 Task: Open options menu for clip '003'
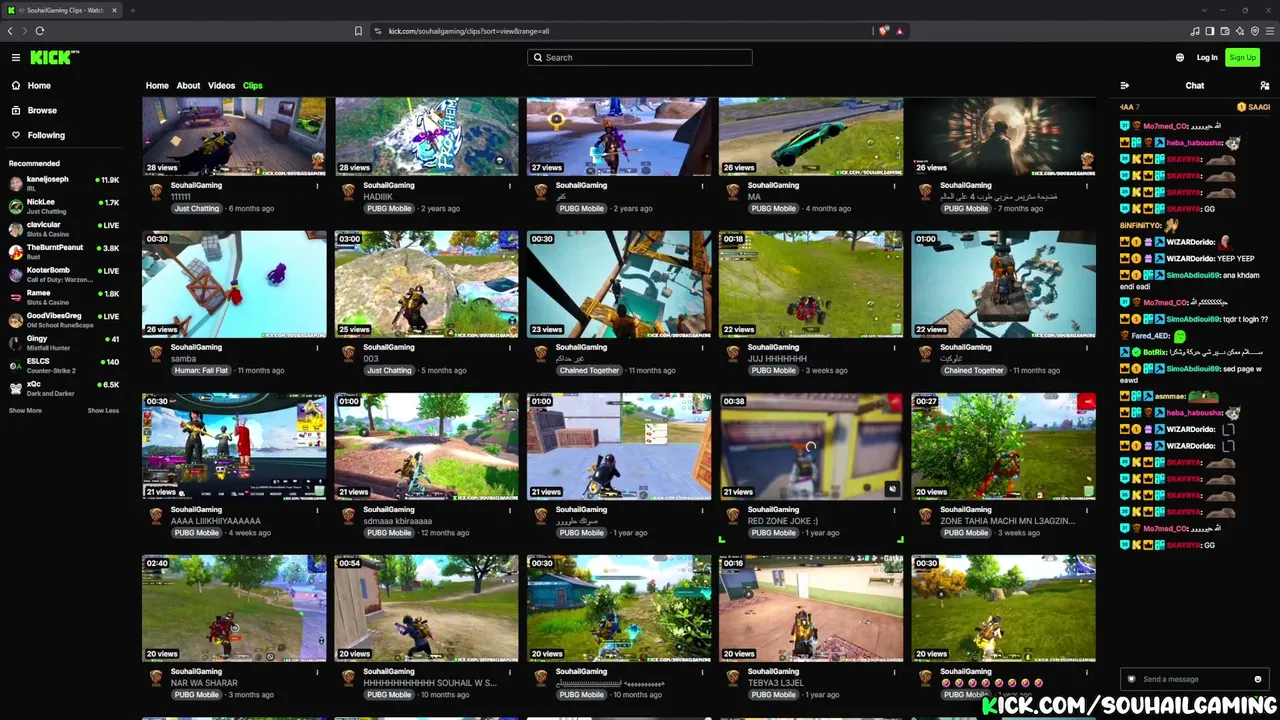click(x=509, y=348)
